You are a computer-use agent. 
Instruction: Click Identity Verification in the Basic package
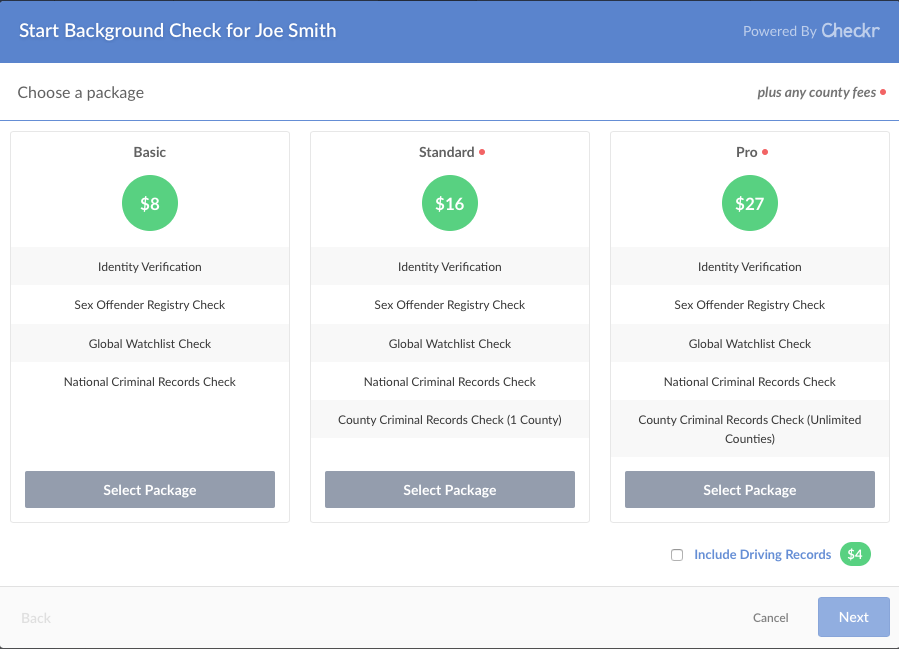pos(149,266)
